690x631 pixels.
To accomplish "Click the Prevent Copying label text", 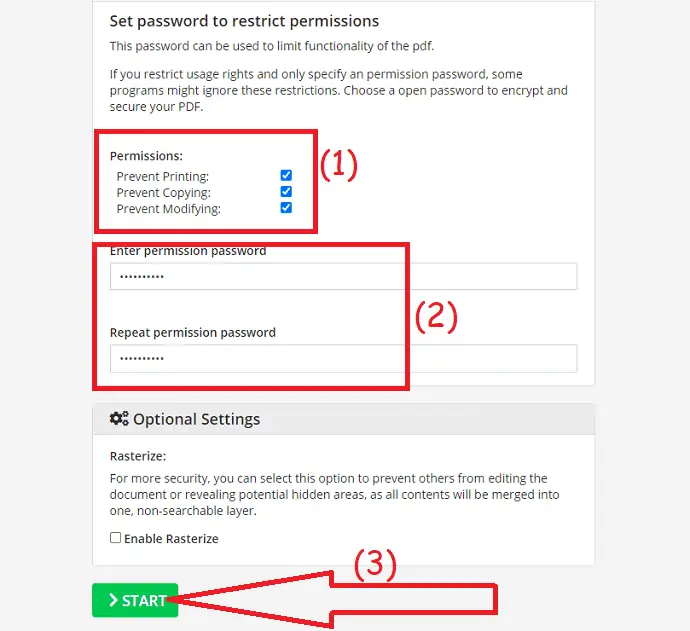I will click(163, 193).
